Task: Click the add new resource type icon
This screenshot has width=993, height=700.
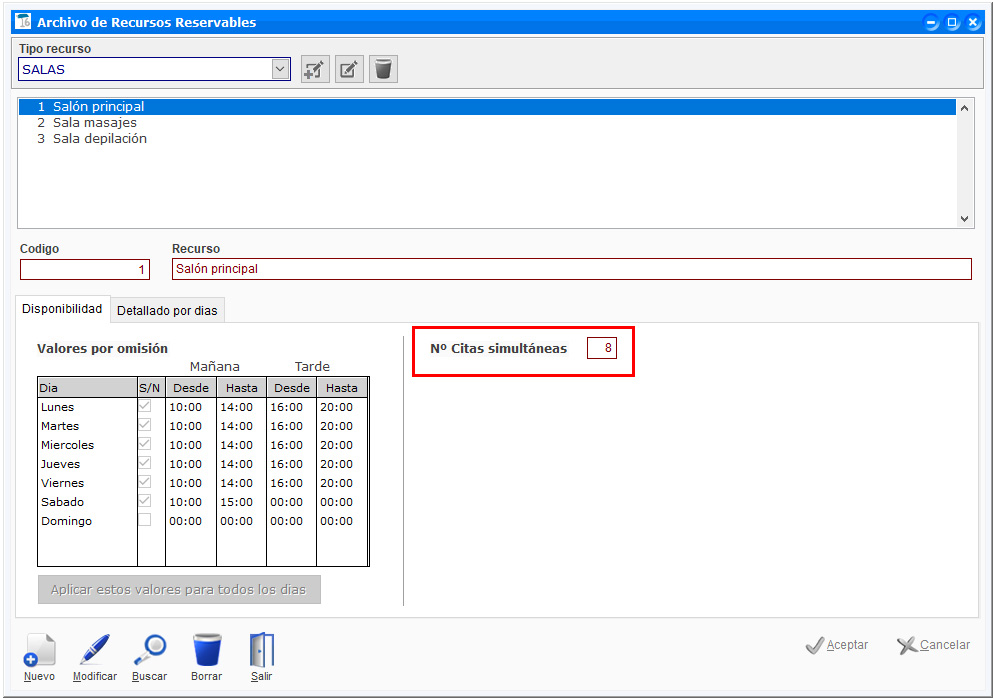Action: [x=315, y=69]
